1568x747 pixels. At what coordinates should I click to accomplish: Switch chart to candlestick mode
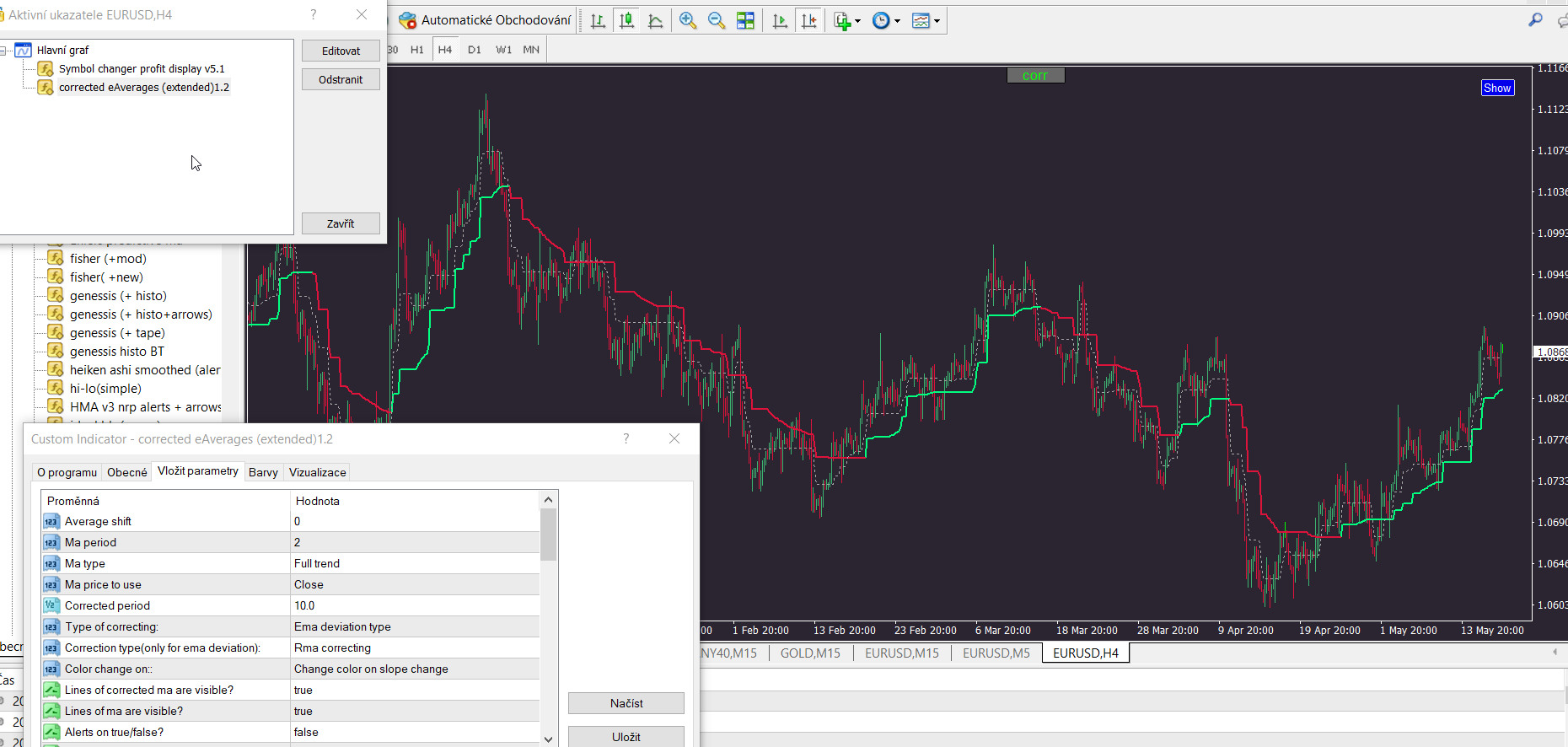coord(626,21)
